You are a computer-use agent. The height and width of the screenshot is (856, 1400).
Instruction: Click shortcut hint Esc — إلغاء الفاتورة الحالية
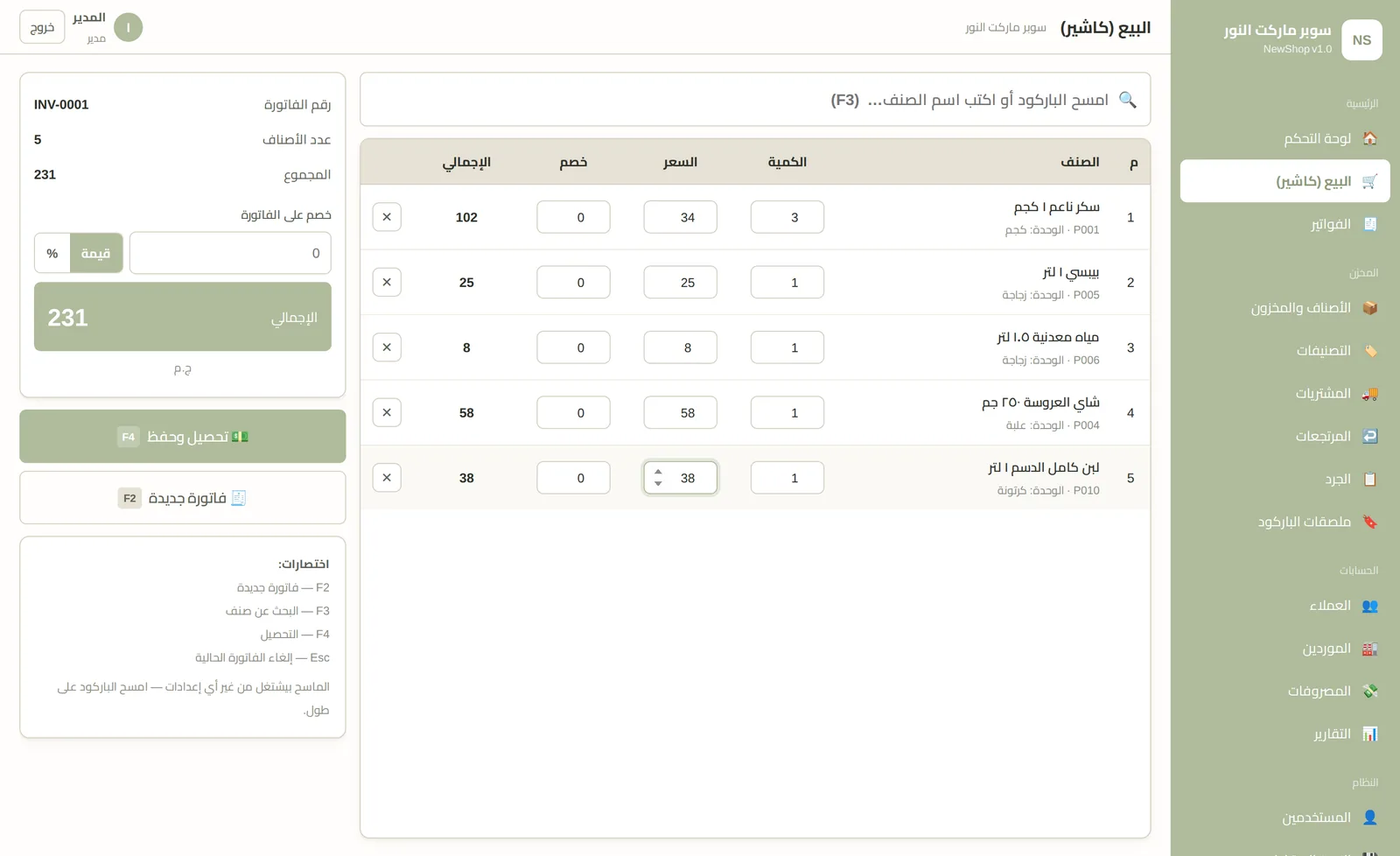pos(262,657)
